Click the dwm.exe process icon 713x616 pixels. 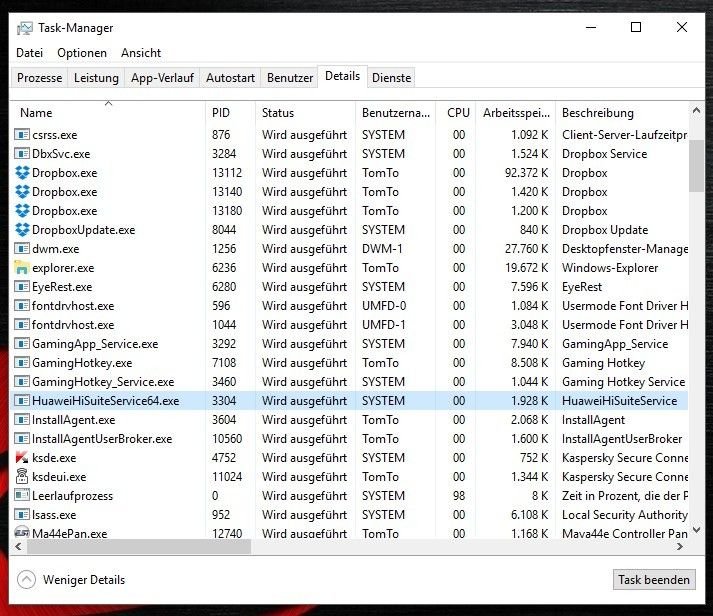click(x=22, y=249)
